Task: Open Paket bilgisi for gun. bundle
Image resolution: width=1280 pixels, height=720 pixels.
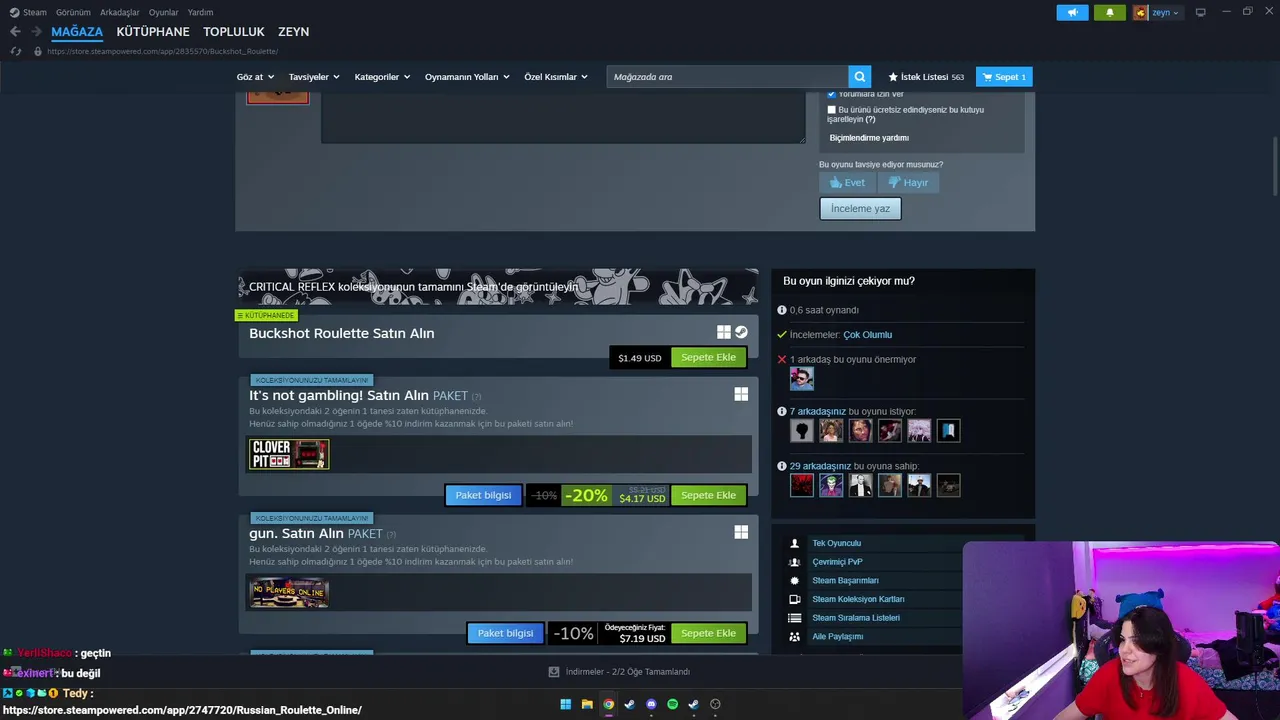Action: pos(505,633)
